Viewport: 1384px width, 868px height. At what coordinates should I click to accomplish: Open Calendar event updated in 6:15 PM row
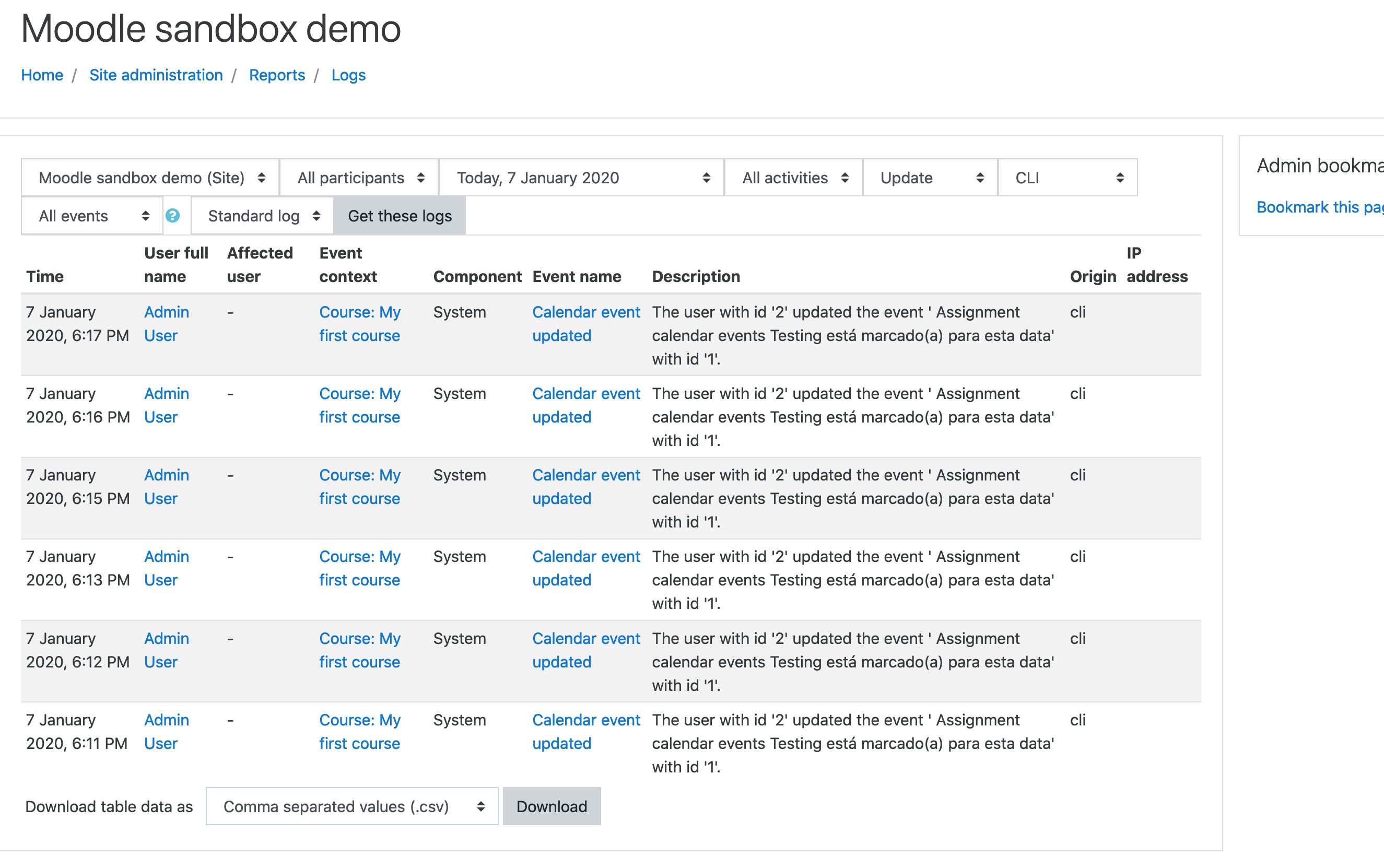click(x=586, y=487)
